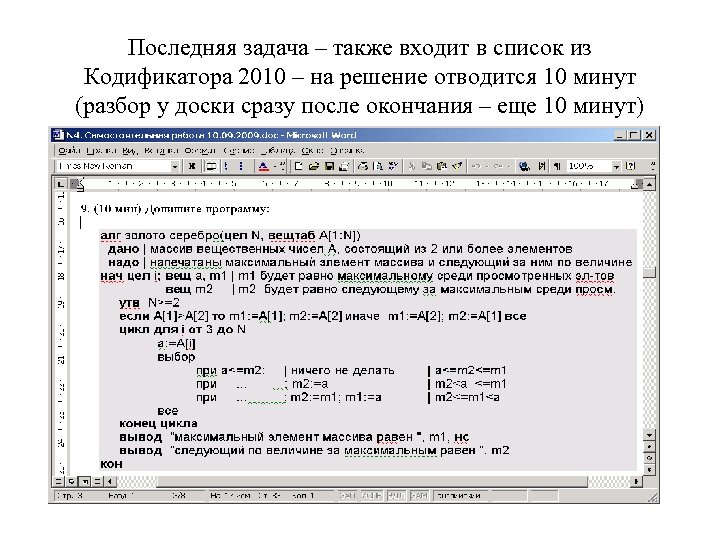Click the Open file folder icon
Viewport: 720px width, 540px height.
pos(314,166)
